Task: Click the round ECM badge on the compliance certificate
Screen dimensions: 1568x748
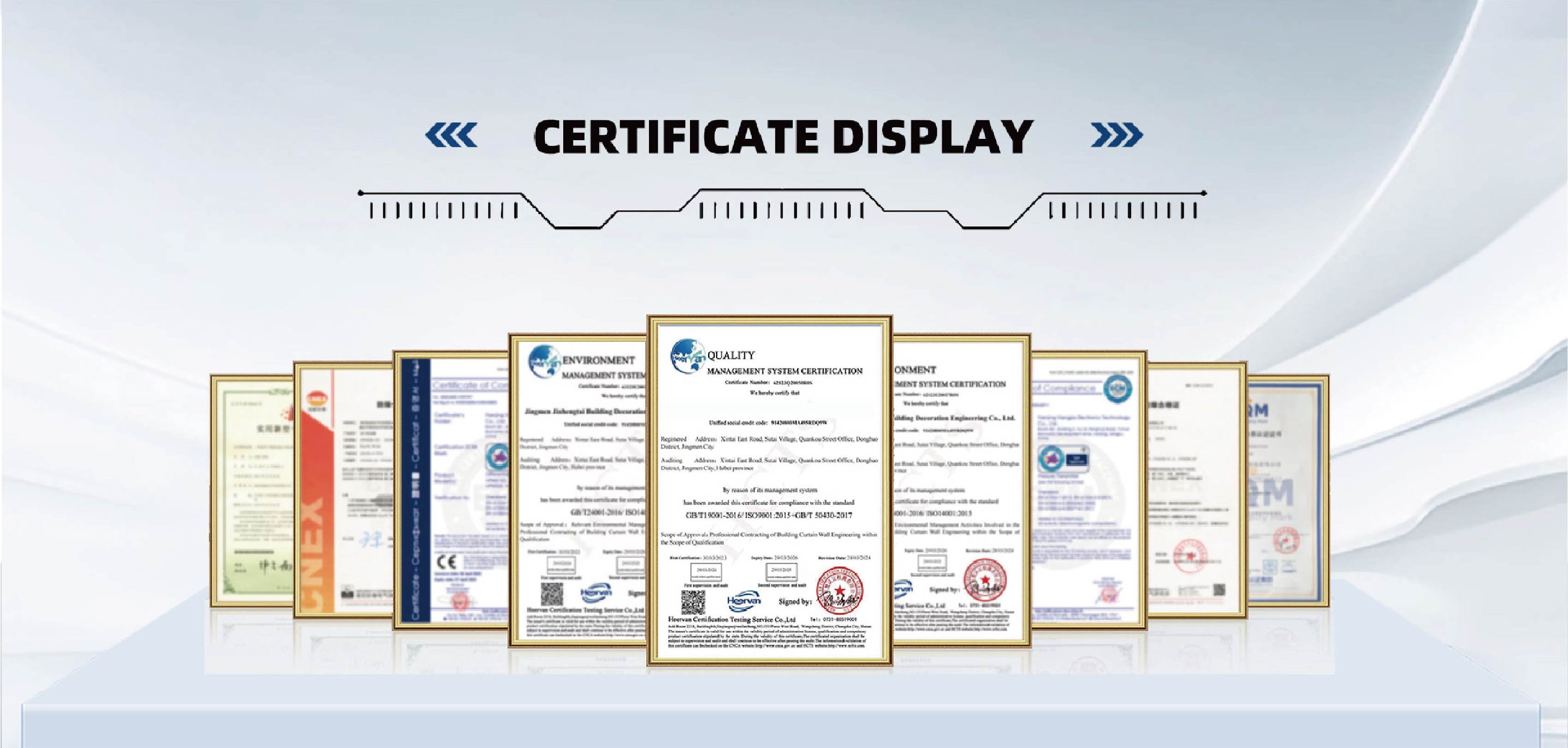Action: (x=1118, y=389)
